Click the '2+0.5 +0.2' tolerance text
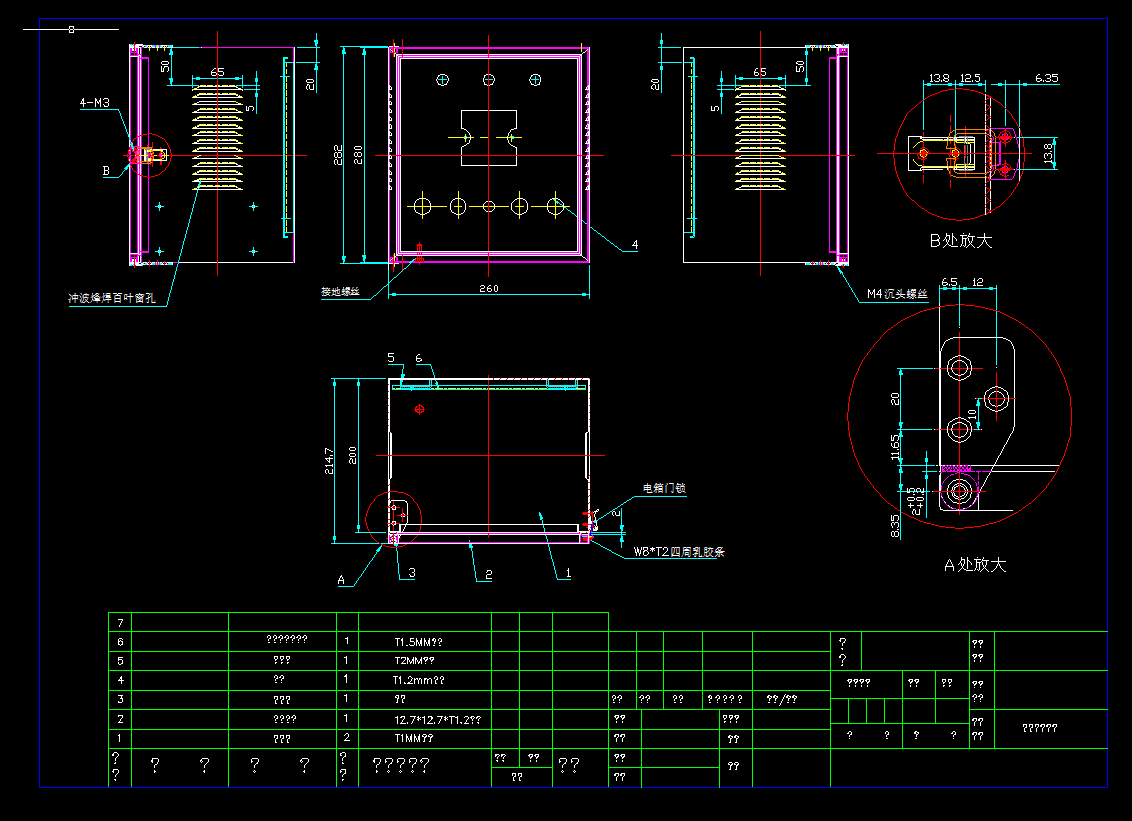Viewport: 1132px width, 821px height. click(915, 500)
